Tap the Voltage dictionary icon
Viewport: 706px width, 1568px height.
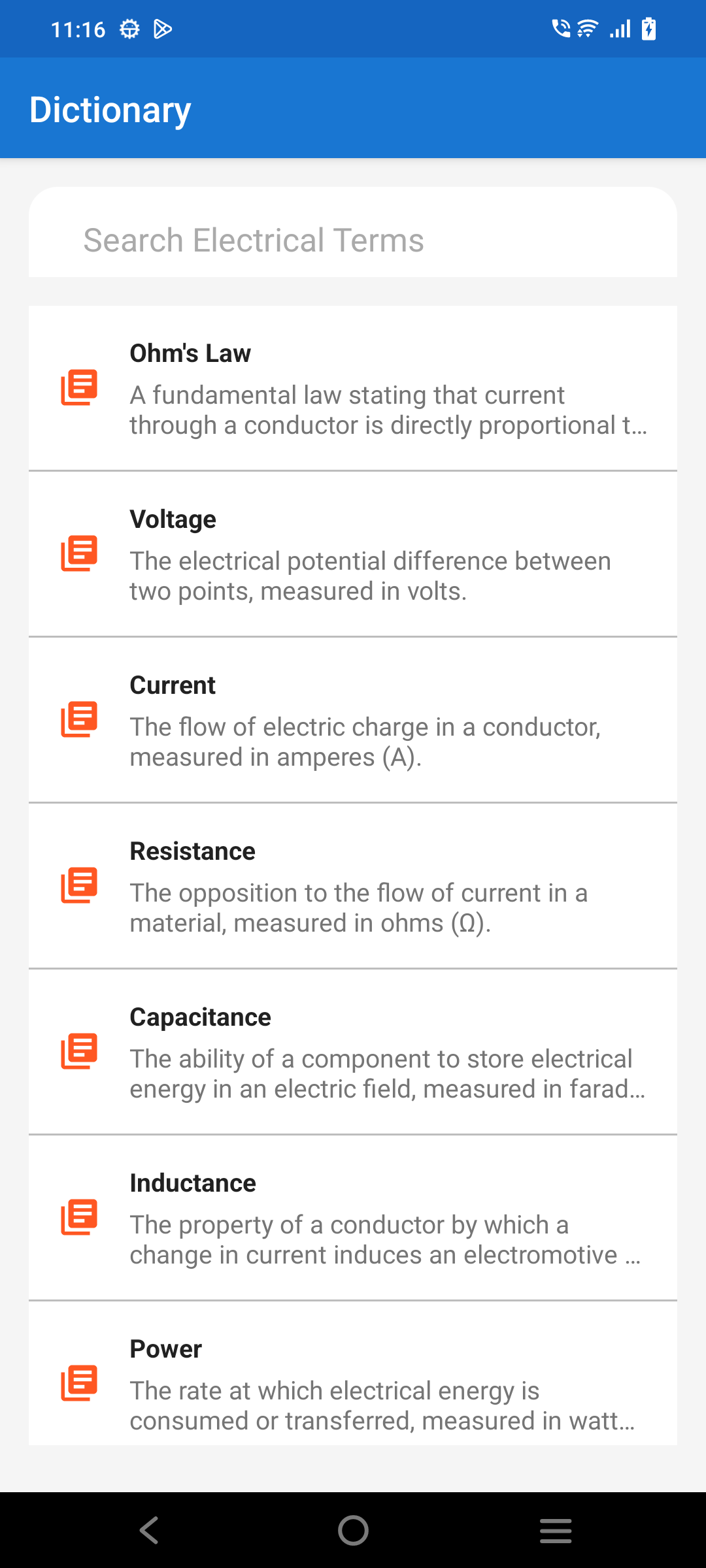(x=79, y=553)
